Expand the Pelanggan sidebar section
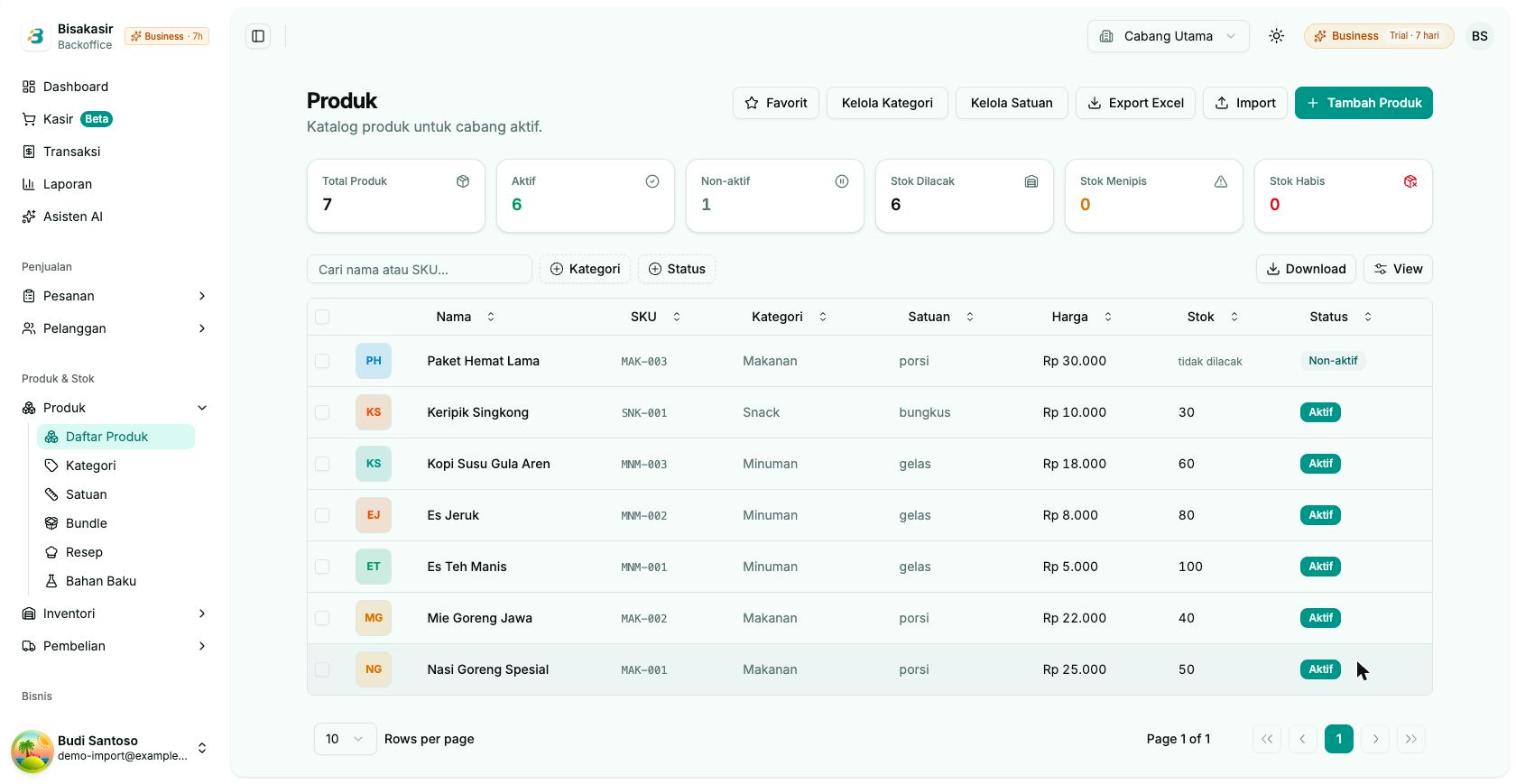This screenshot has width=1516, height=784. click(x=114, y=328)
